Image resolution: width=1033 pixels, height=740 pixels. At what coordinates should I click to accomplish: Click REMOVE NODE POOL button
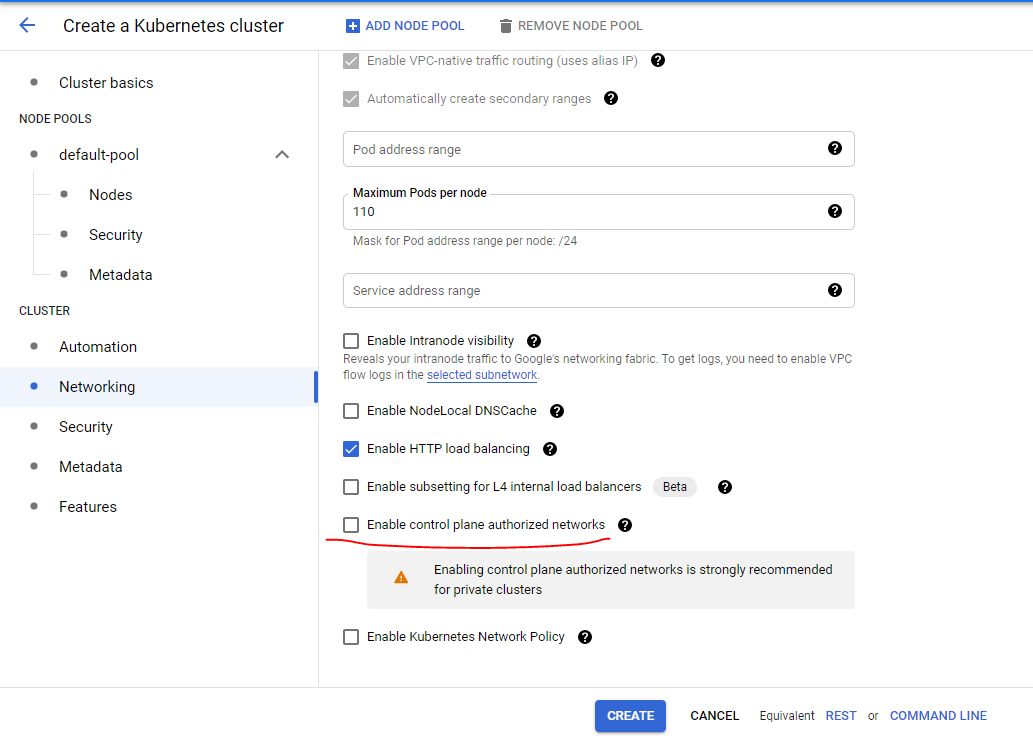click(x=571, y=26)
